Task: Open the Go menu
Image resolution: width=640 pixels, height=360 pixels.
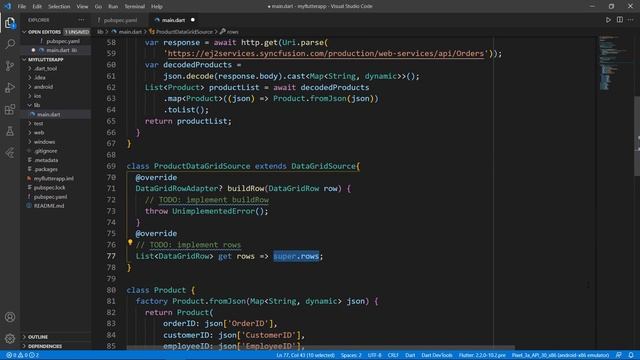Action: (x=98, y=7)
